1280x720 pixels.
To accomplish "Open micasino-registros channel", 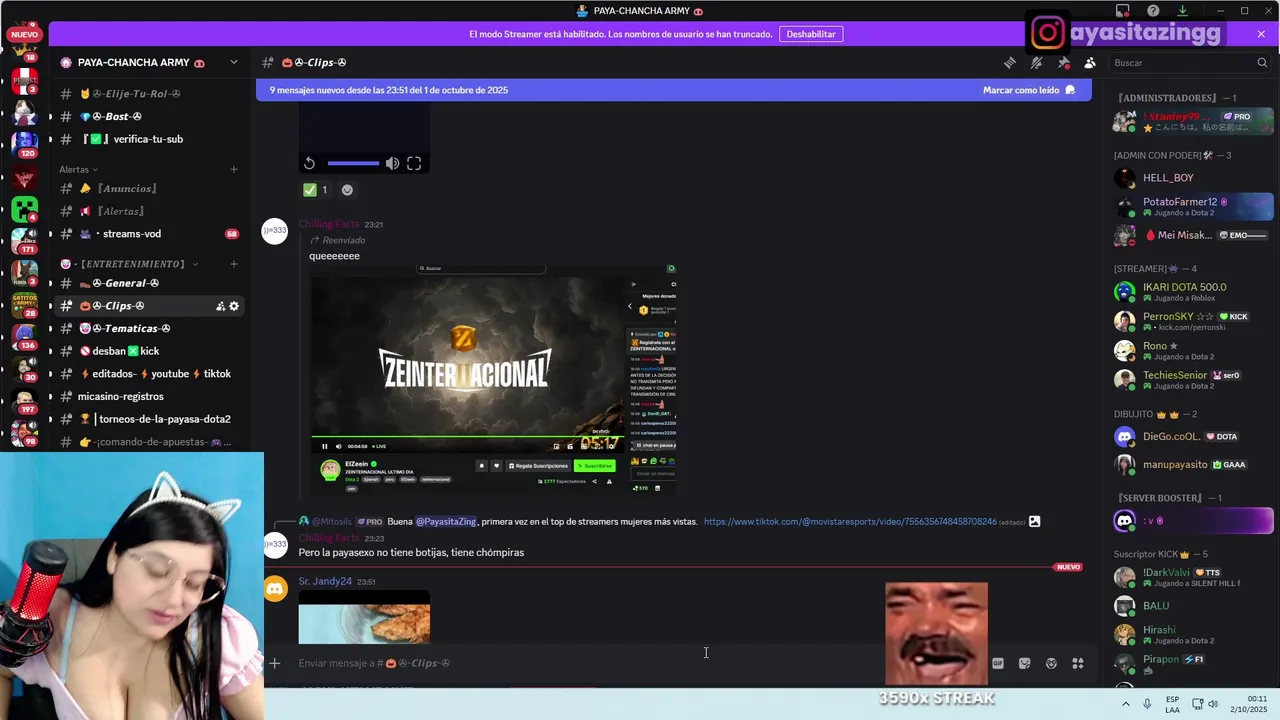I will 148,396.
